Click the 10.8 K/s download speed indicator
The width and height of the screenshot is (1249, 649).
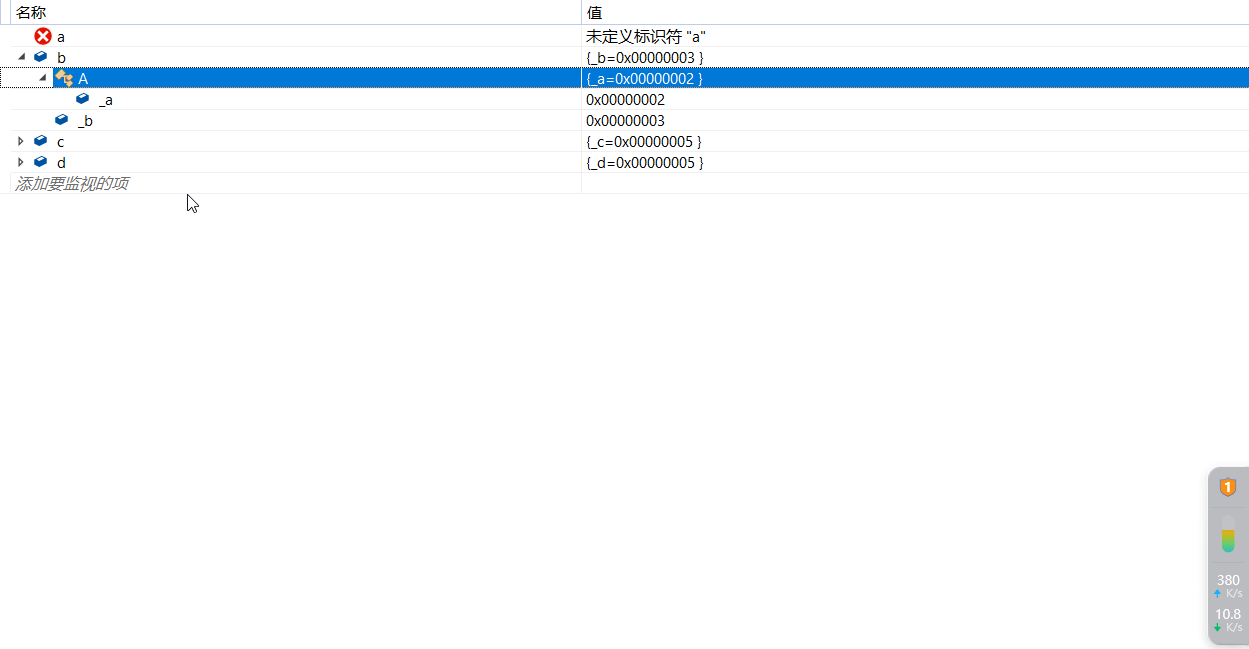(1228, 620)
